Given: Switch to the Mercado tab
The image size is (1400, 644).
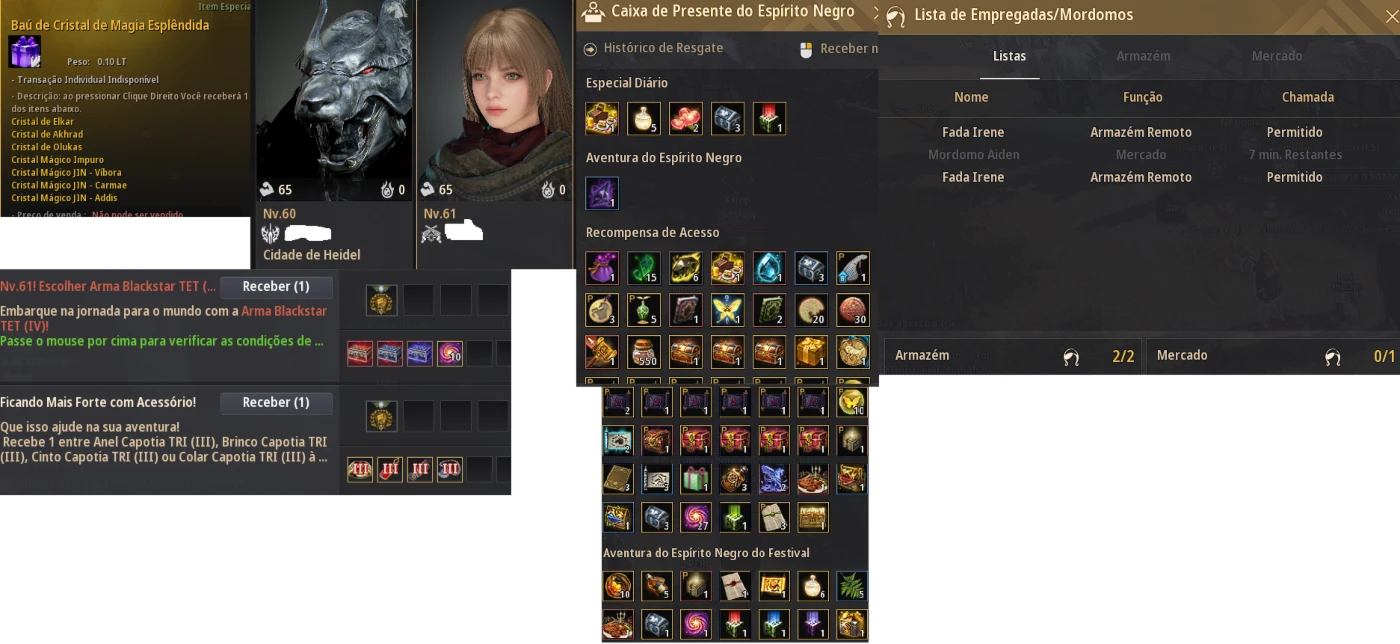Looking at the screenshot, I should pyautogui.click(x=1277, y=56).
